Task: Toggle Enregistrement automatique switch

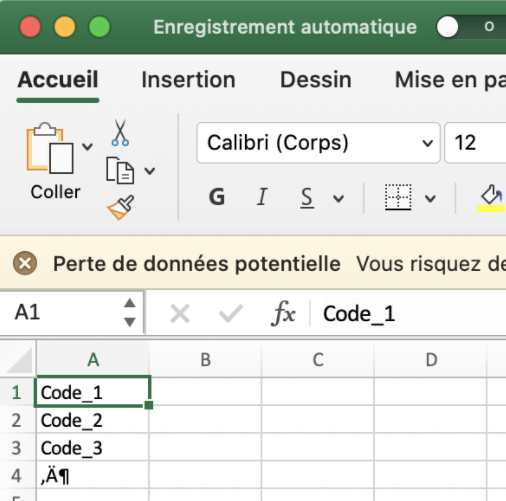Action: [471, 27]
